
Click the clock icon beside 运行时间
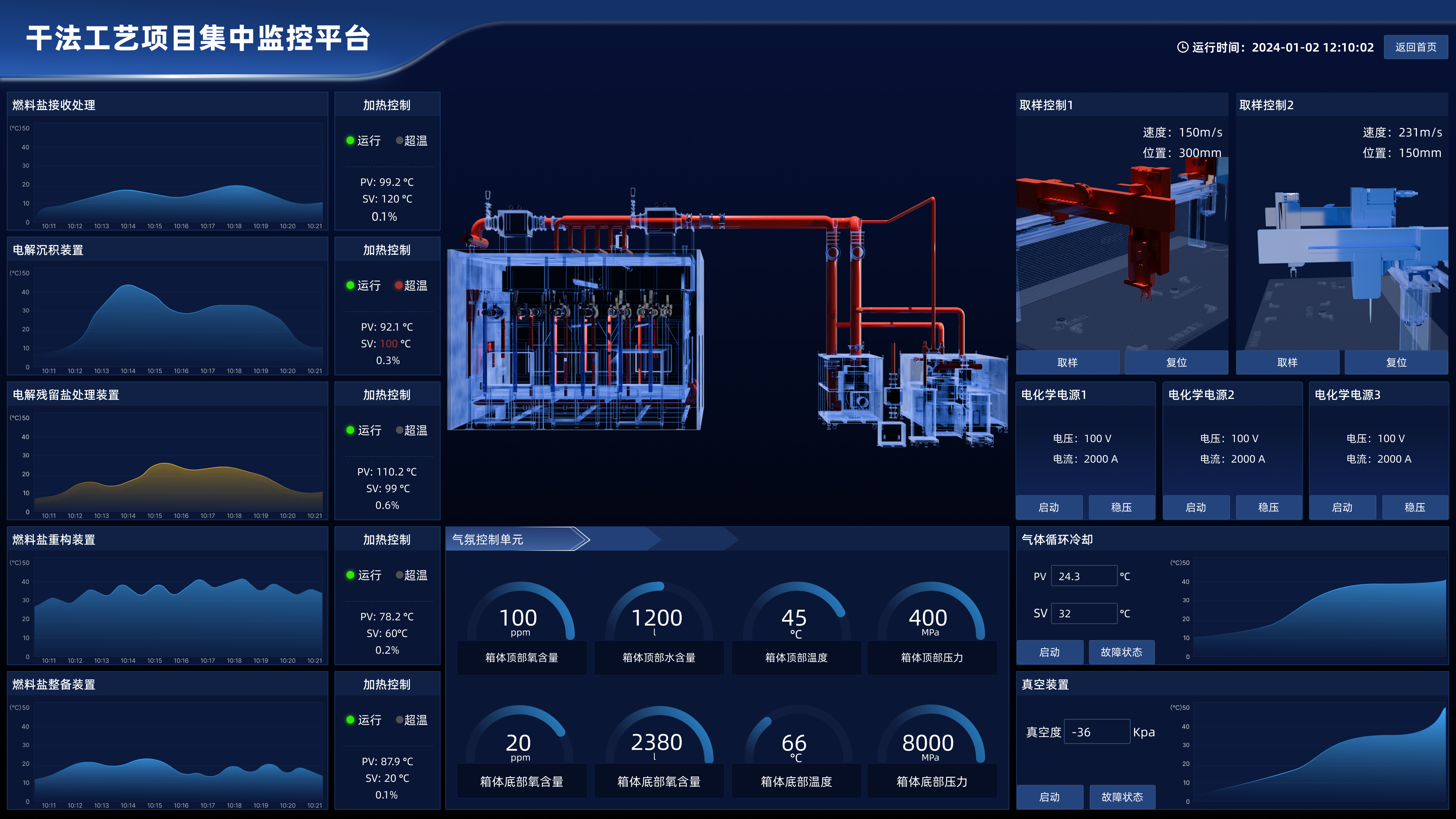click(1183, 47)
